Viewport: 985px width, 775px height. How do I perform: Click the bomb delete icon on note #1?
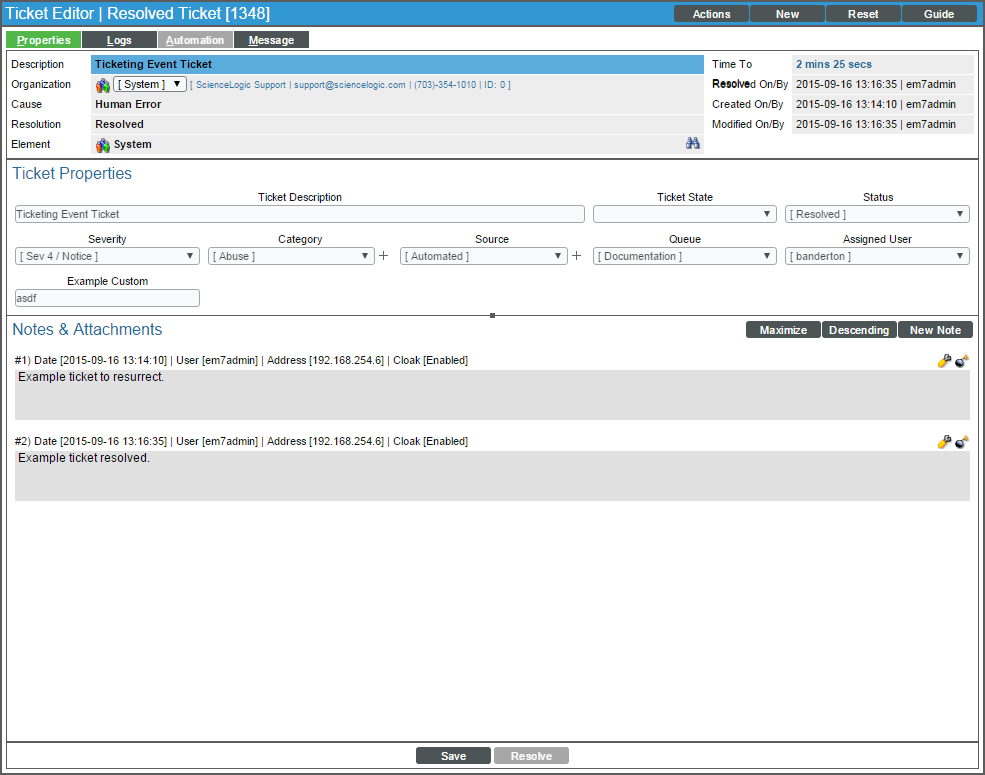click(x=962, y=361)
